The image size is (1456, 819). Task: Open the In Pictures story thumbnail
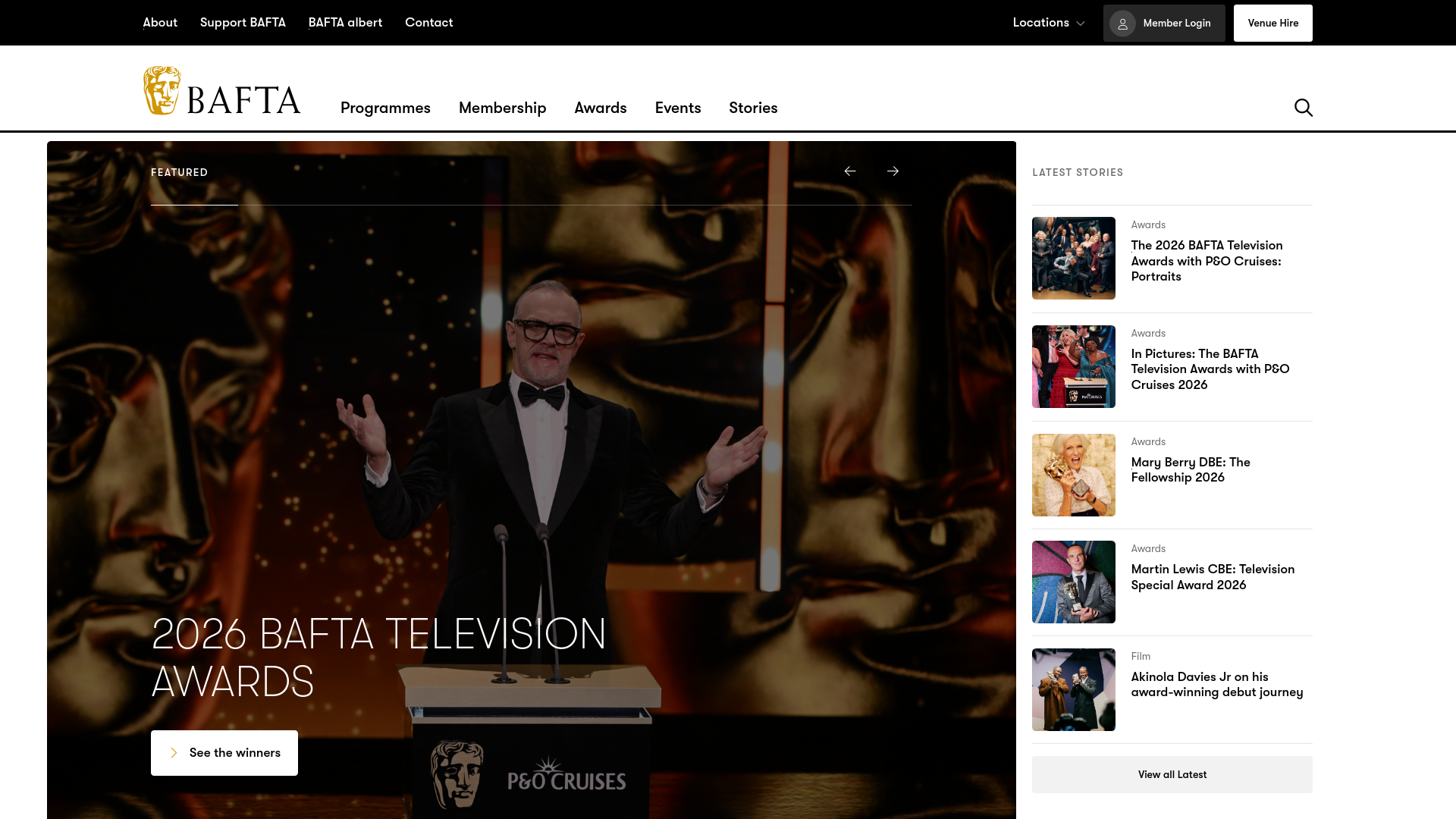coord(1073,367)
